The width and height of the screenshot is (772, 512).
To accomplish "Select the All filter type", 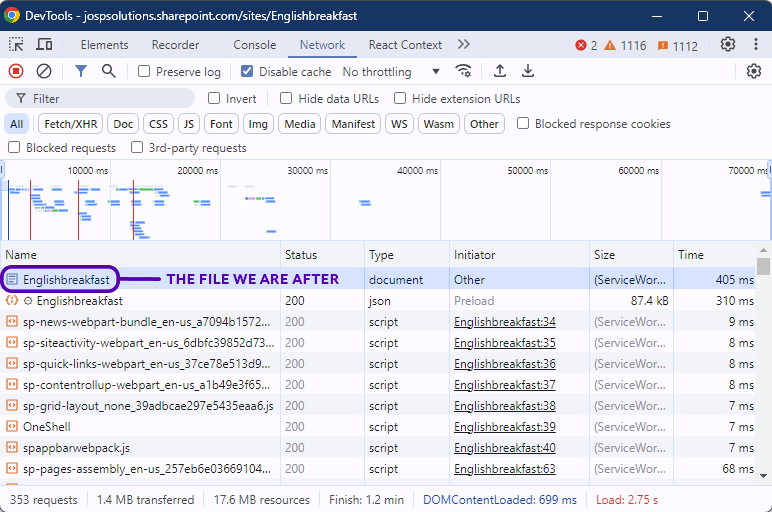I will [17, 124].
